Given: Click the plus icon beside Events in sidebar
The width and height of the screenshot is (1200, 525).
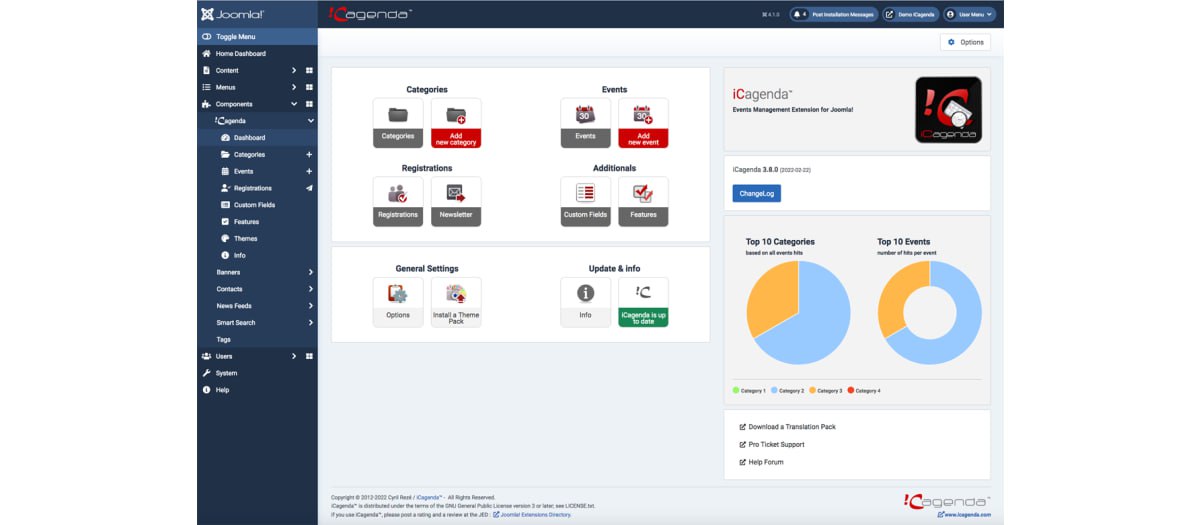Looking at the screenshot, I should 309,172.
